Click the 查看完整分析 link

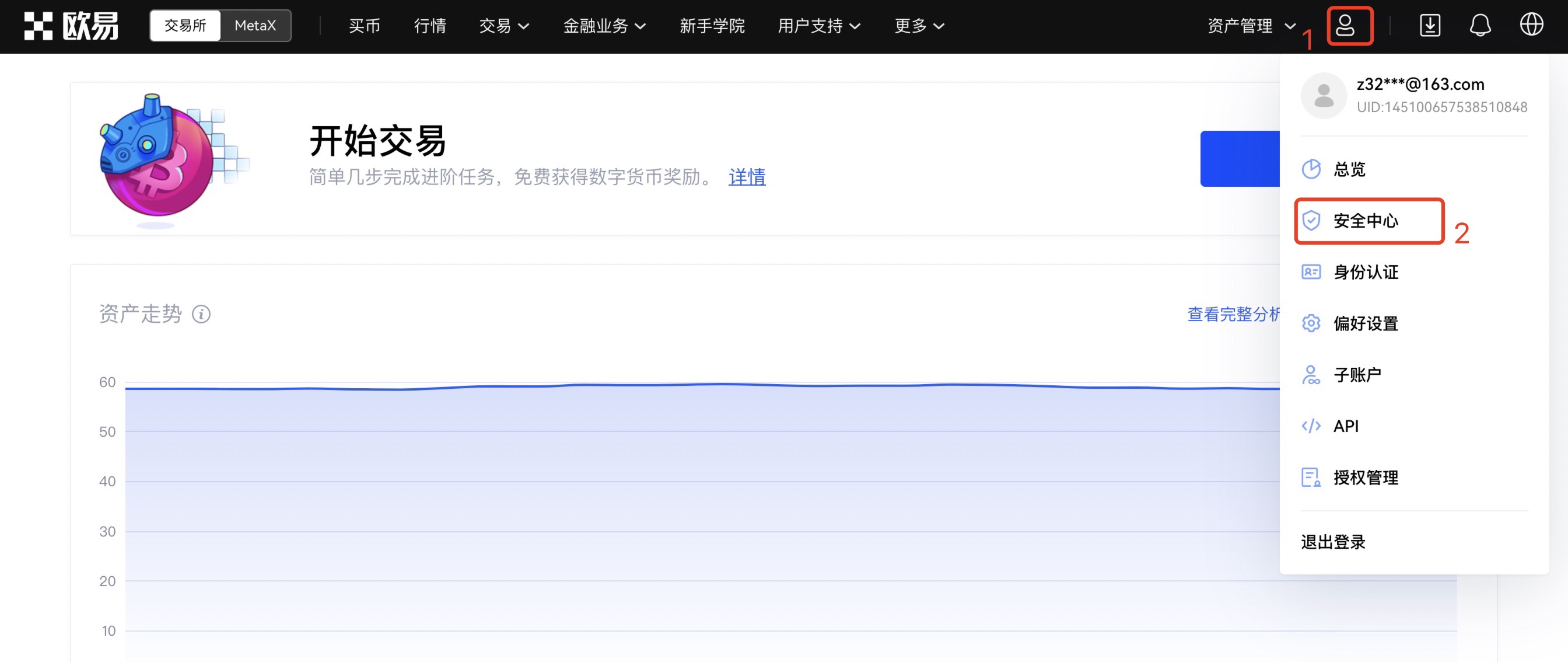pyautogui.click(x=1234, y=314)
